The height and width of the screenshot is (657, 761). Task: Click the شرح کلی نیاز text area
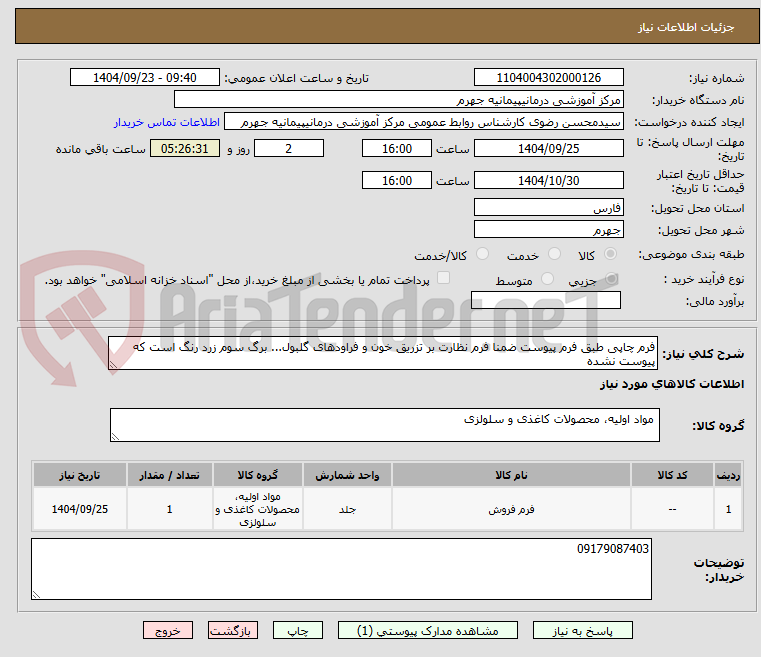(383, 353)
